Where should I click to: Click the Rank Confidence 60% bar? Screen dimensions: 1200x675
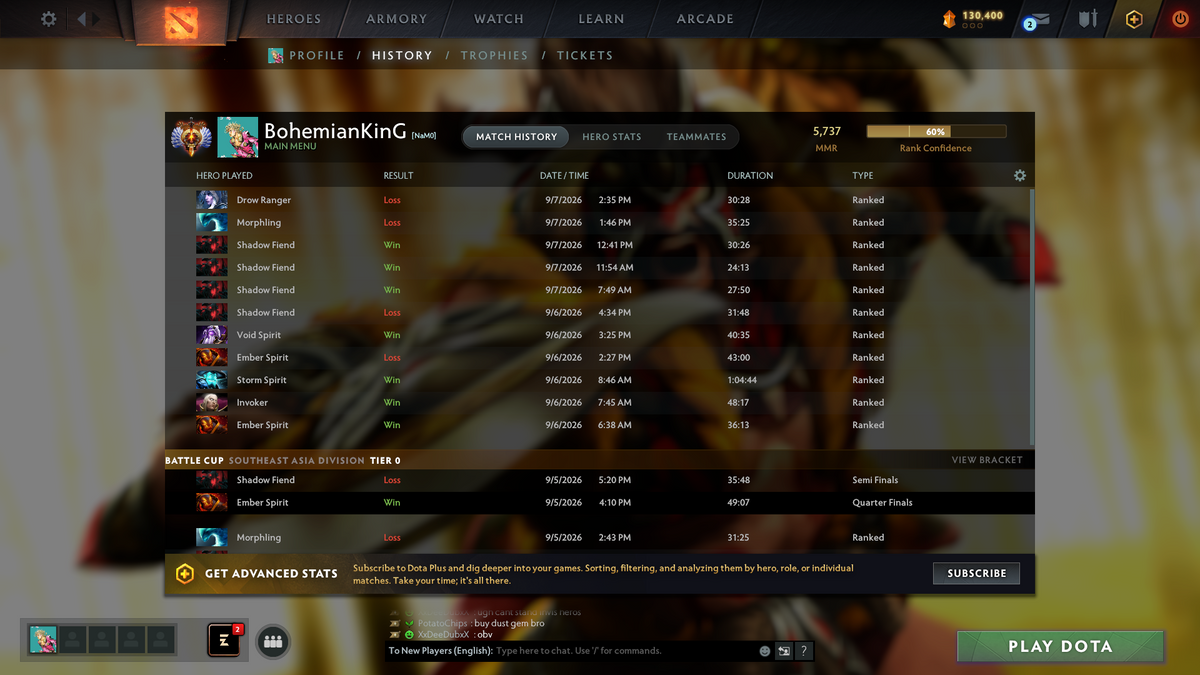(x=936, y=131)
